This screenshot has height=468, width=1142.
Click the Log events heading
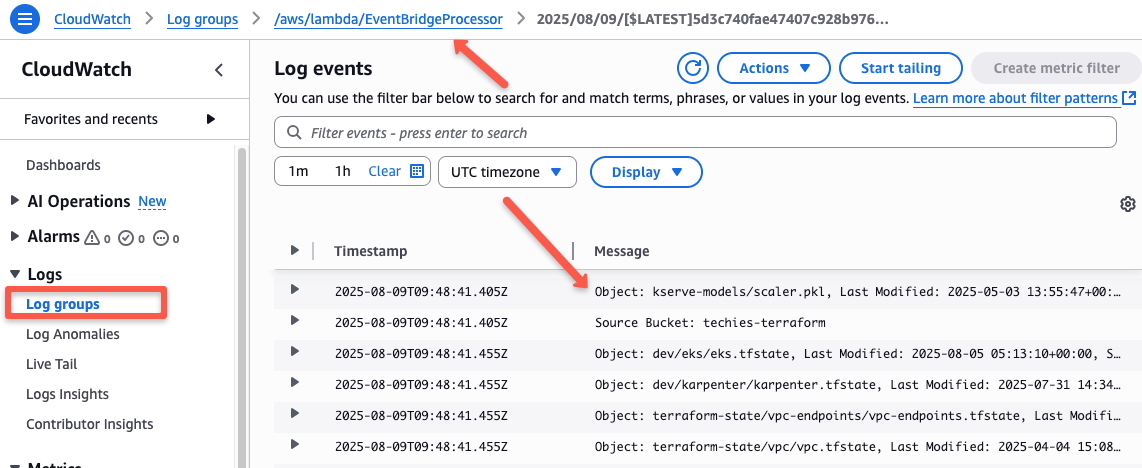(x=323, y=68)
